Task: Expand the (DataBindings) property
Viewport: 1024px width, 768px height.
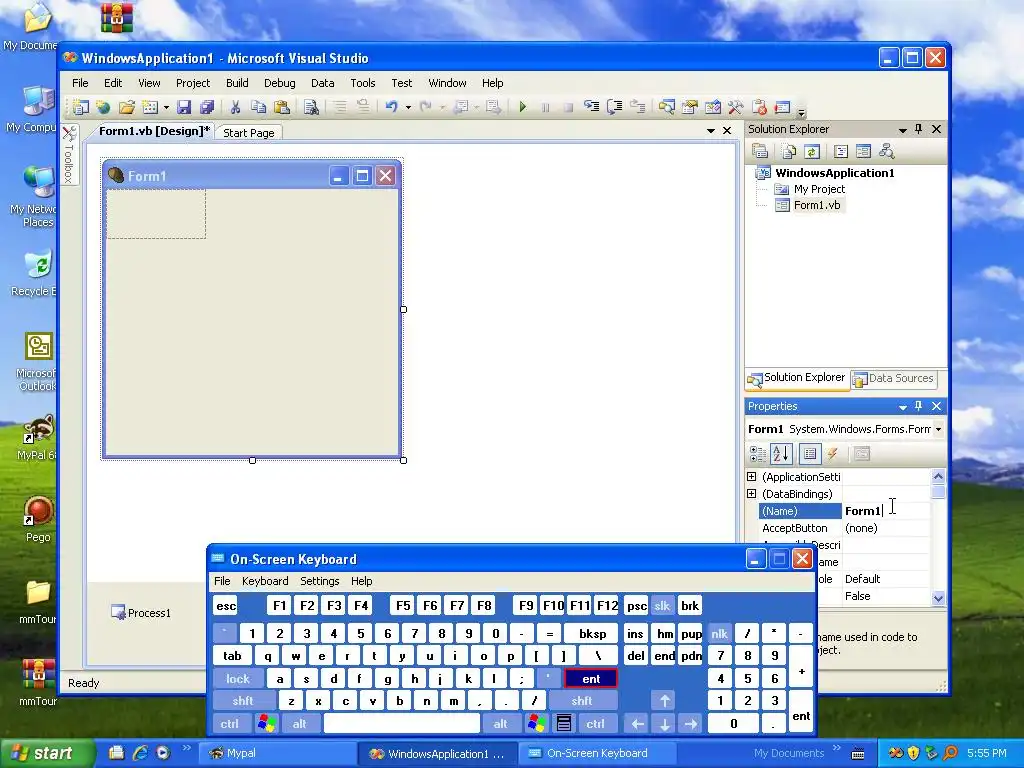Action: pyautogui.click(x=751, y=494)
